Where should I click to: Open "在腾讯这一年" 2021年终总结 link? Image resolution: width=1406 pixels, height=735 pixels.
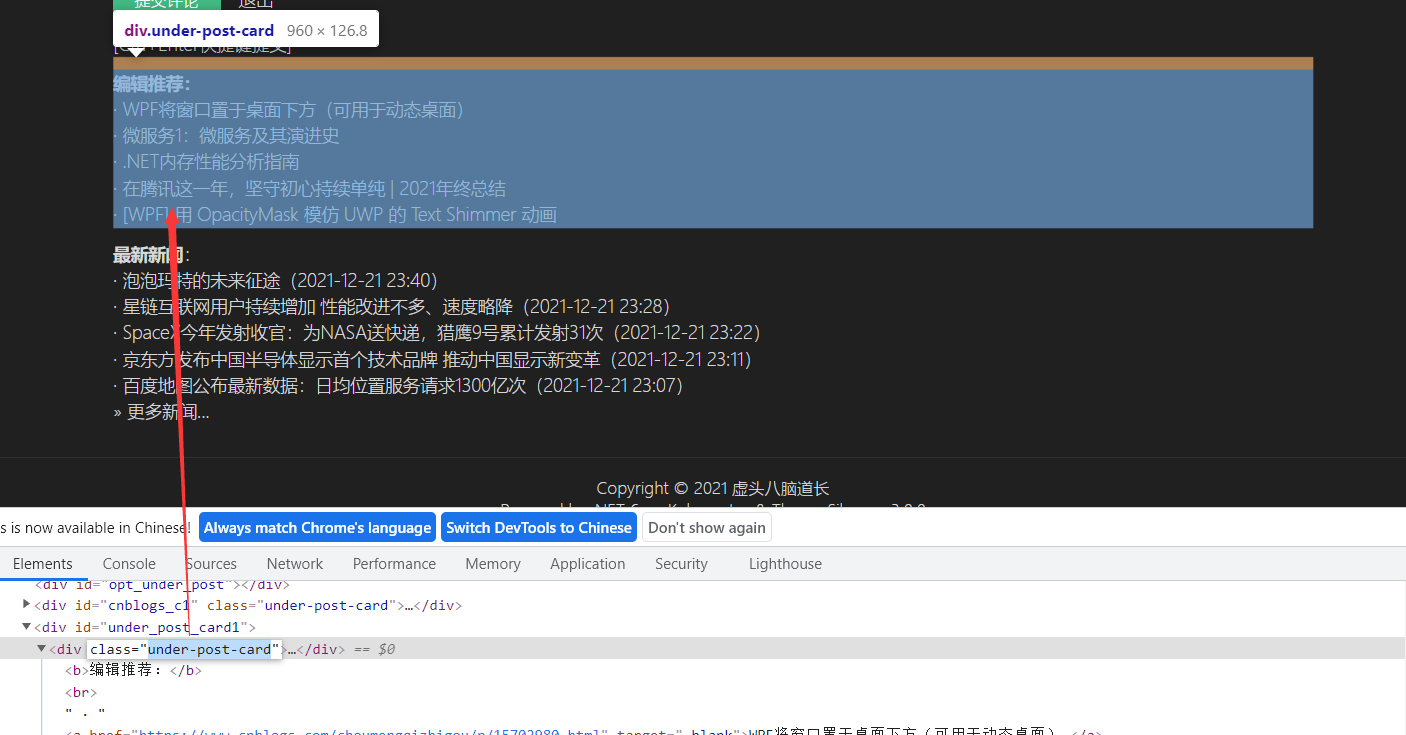(x=314, y=188)
